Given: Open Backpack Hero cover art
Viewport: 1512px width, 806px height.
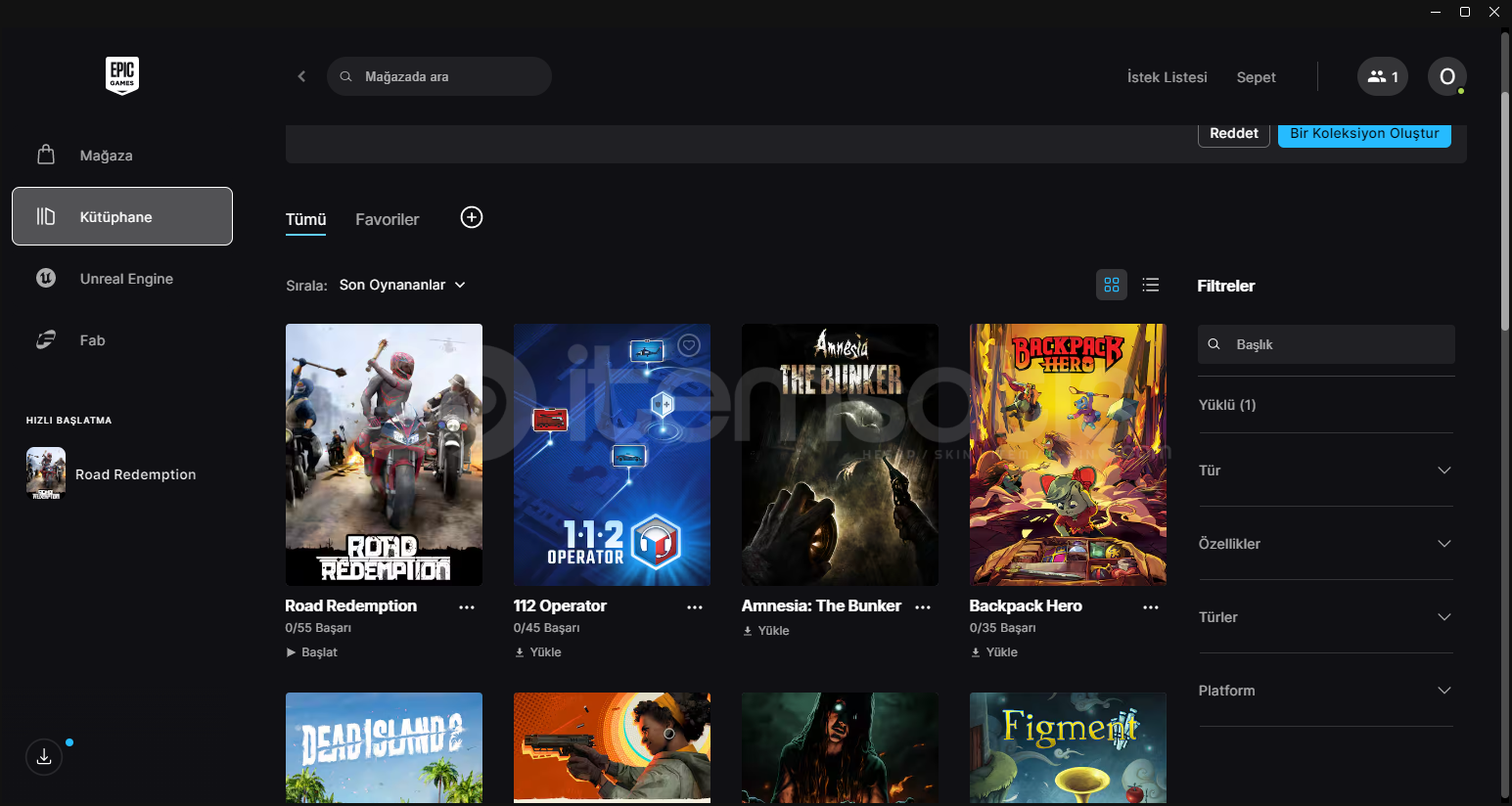Looking at the screenshot, I should tap(1068, 455).
